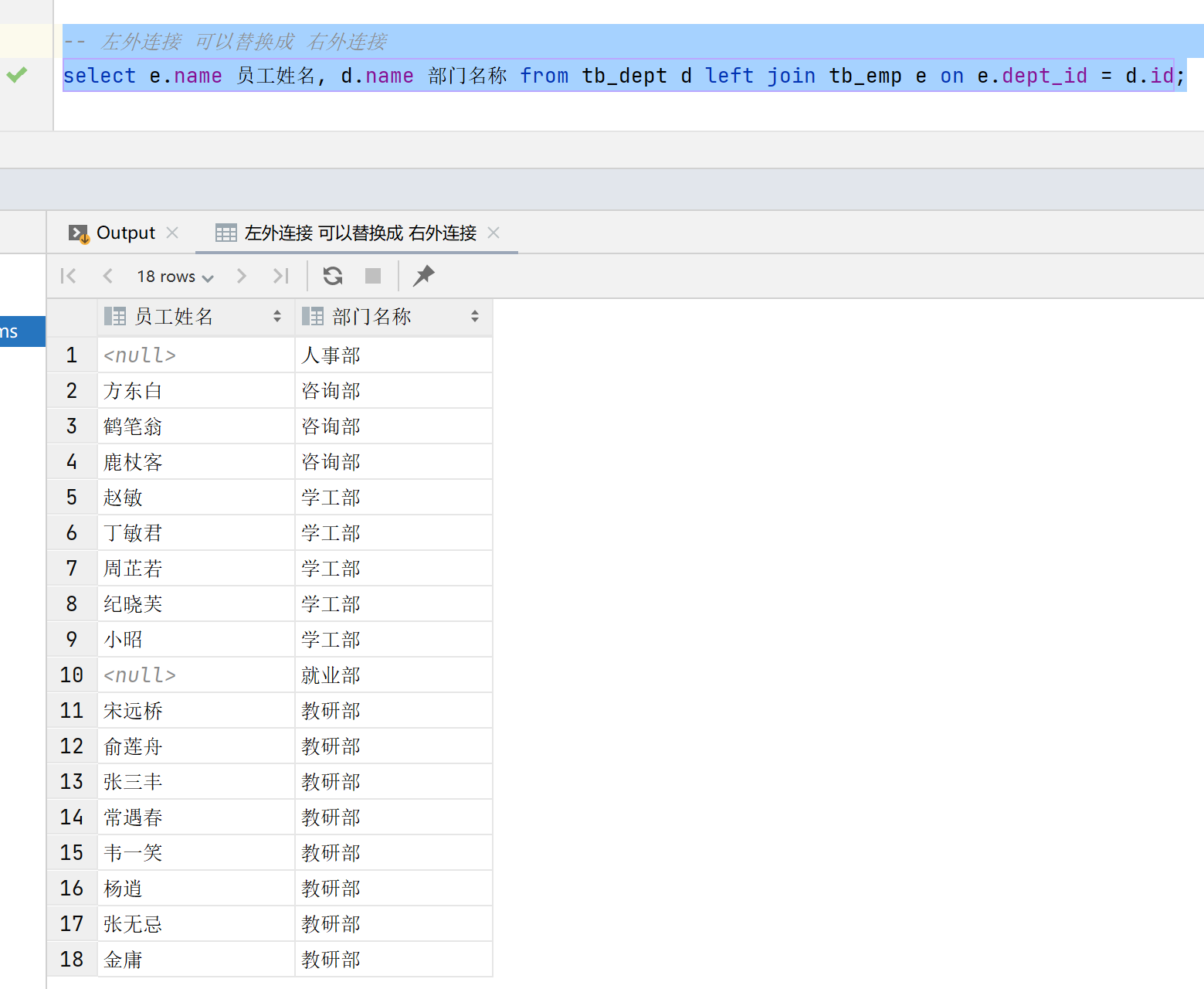This screenshot has height=989, width=1204.
Task: Select the null cell in row 10
Action: pos(196,675)
